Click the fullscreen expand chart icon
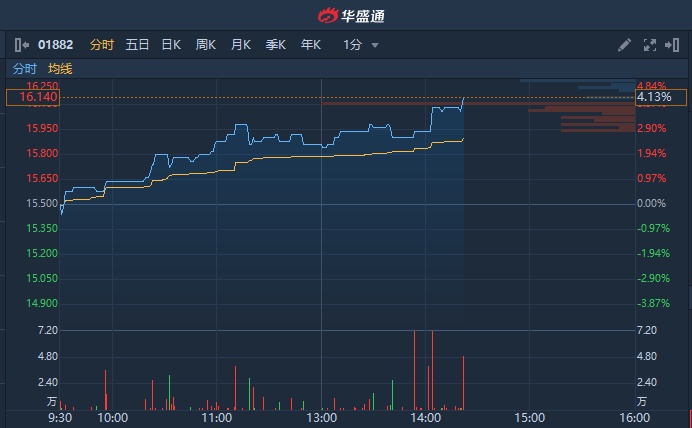 click(650, 45)
